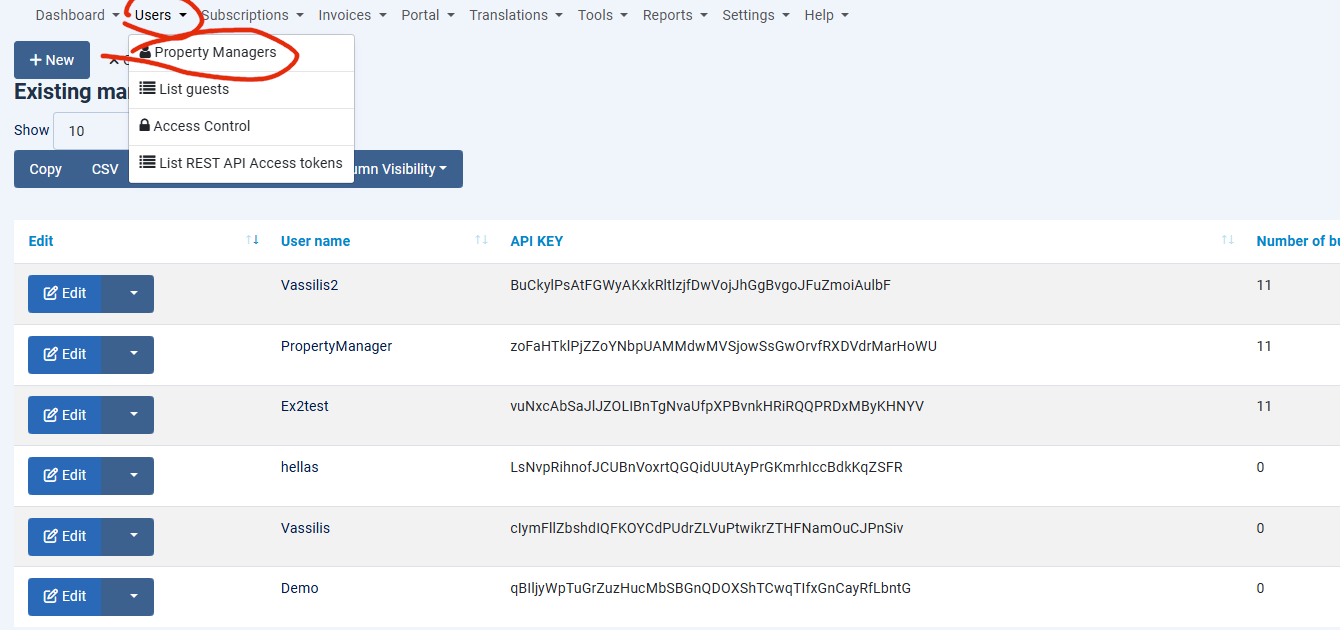This screenshot has width=1340, height=630.
Task: Edit the Ex2test manager
Action: (x=65, y=415)
